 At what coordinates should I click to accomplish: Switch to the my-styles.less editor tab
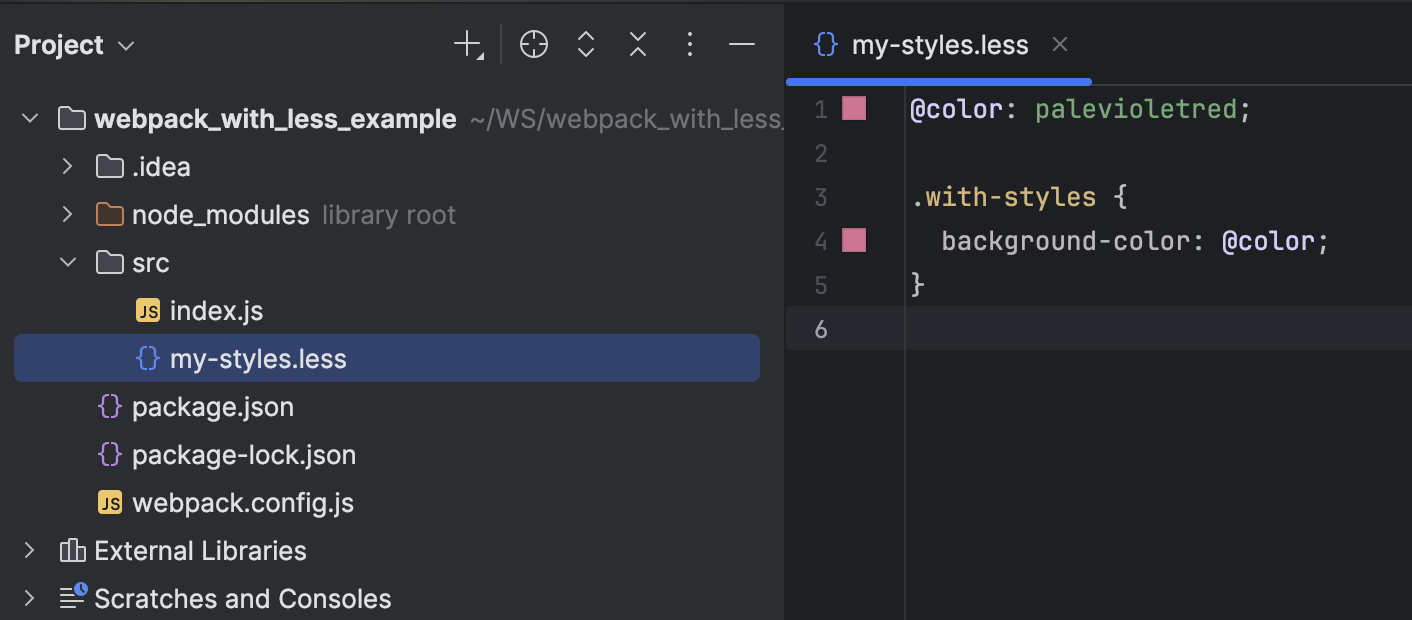coord(940,44)
